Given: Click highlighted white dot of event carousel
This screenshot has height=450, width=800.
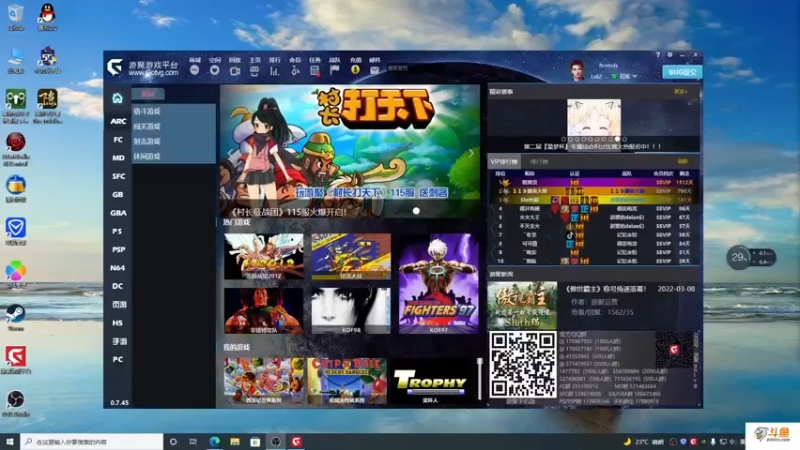Looking at the screenshot, I should tap(617, 139).
